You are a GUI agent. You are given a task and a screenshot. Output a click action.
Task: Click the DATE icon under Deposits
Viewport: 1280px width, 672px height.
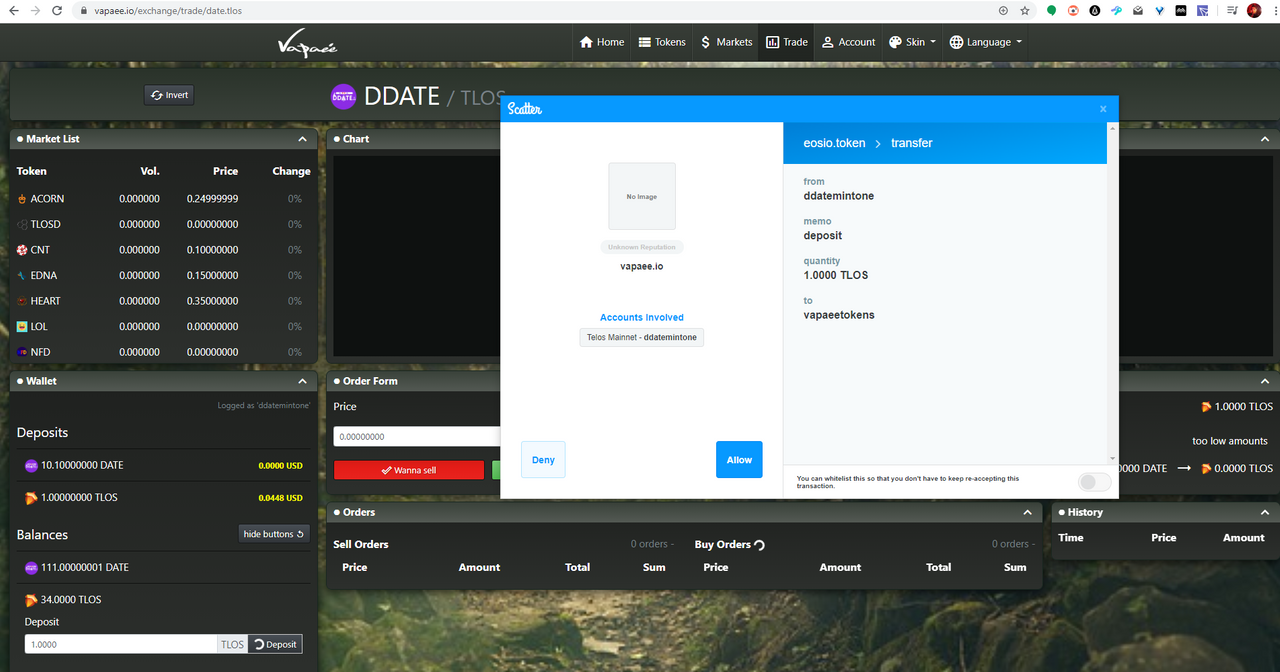point(31,465)
